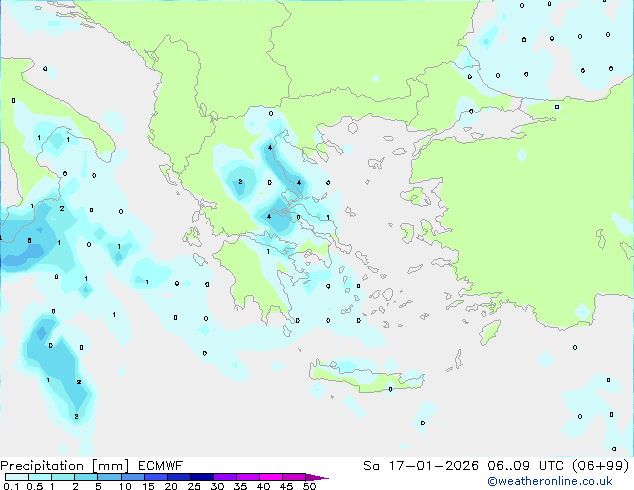The height and width of the screenshot is (490, 634).
Task: Click the 'Precipitation [mm]' title text
Action: click(65, 466)
